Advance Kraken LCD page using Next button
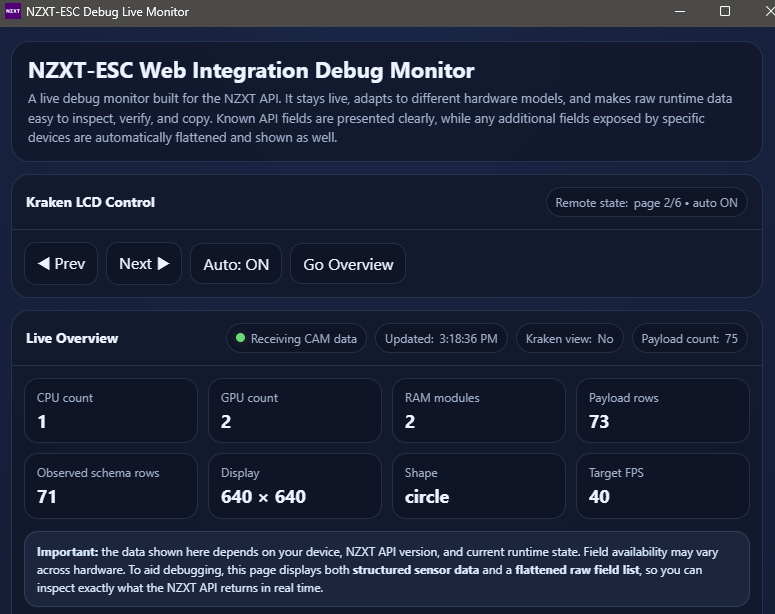 pos(144,263)
